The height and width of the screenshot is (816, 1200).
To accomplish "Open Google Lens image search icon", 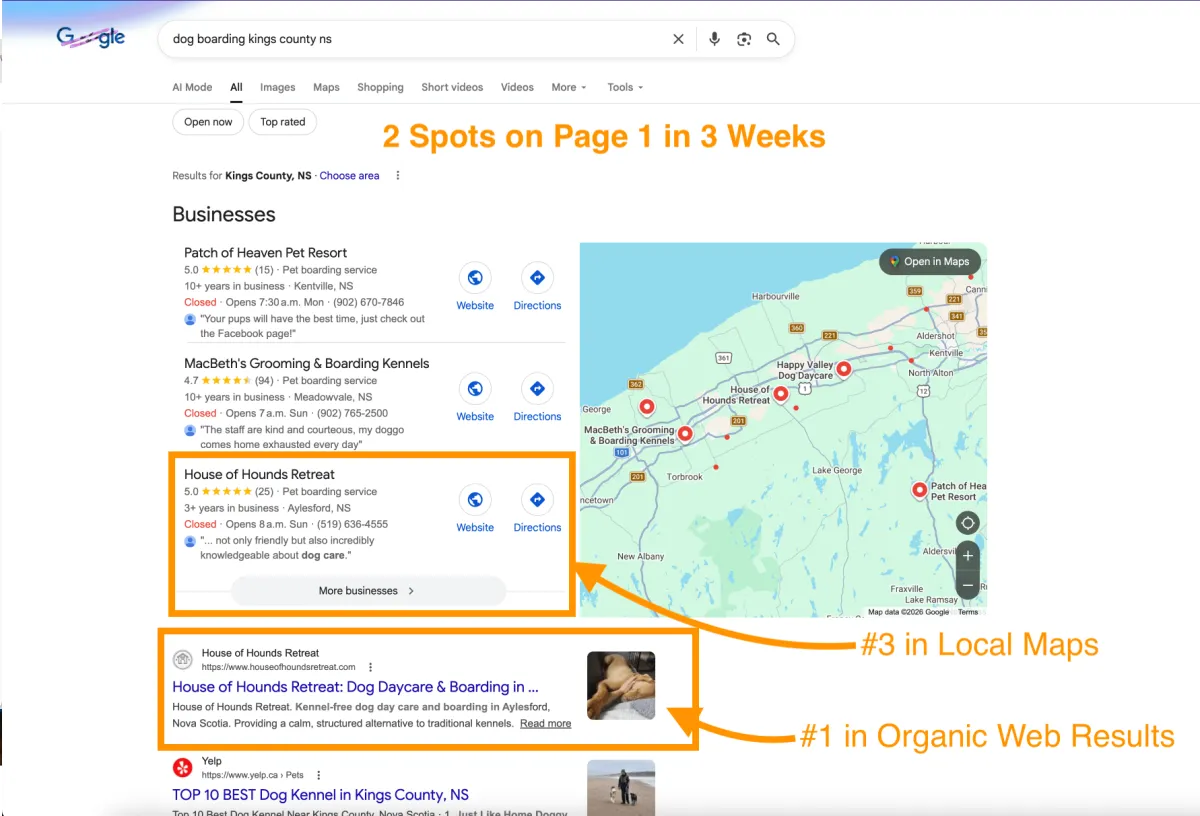I will point(744,39).
